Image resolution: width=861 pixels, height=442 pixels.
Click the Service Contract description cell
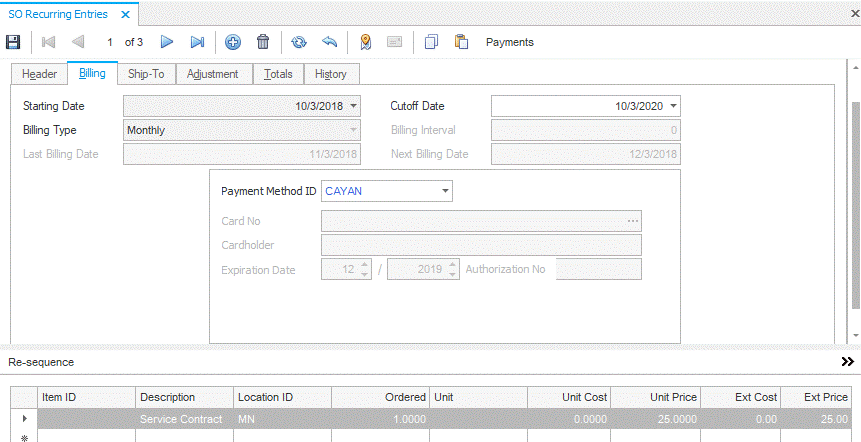click(x=184, y=419)
